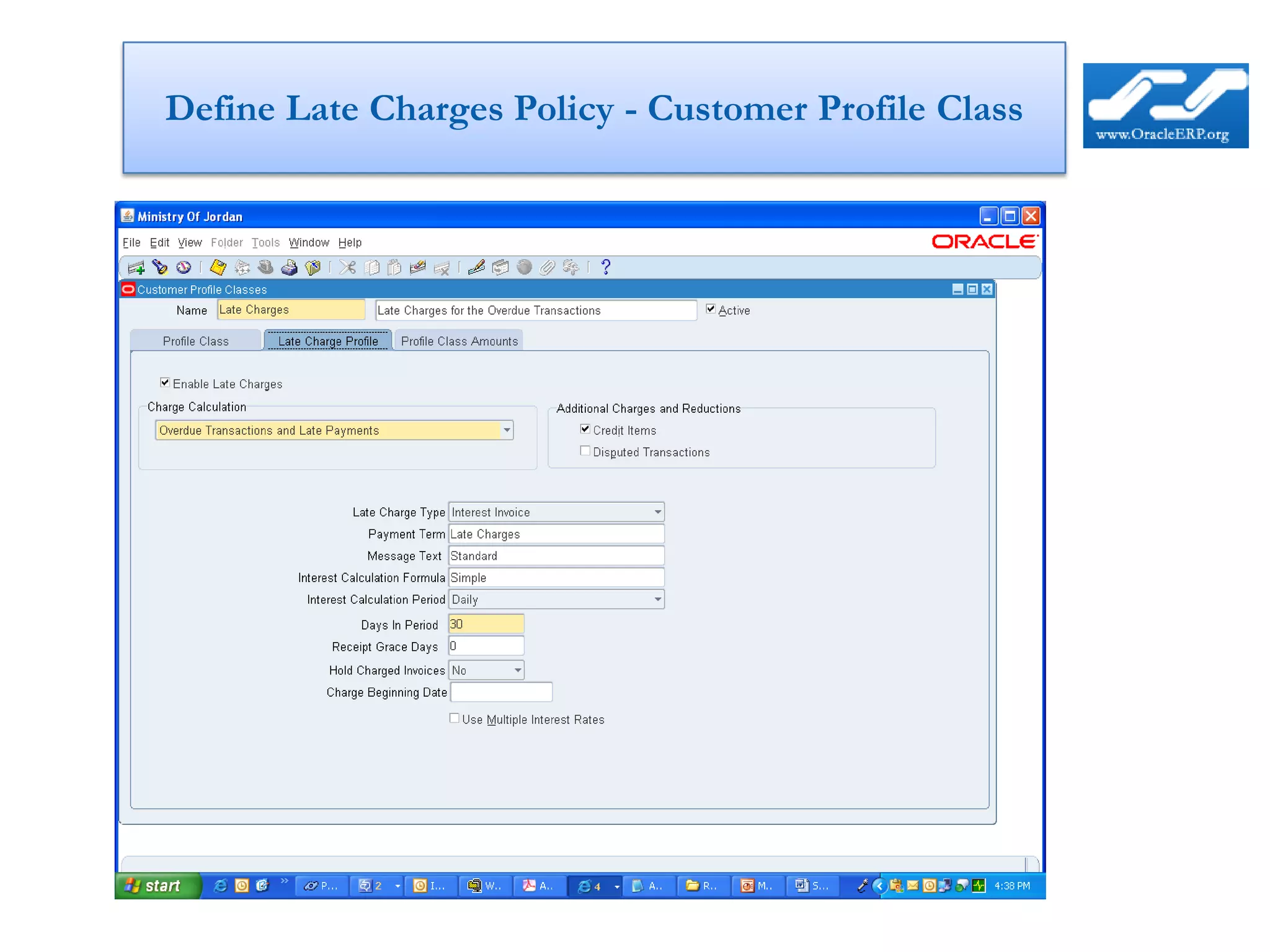Click the Attachments paperclip icon
The image size is (1270, 952).
tap(547, 267)
